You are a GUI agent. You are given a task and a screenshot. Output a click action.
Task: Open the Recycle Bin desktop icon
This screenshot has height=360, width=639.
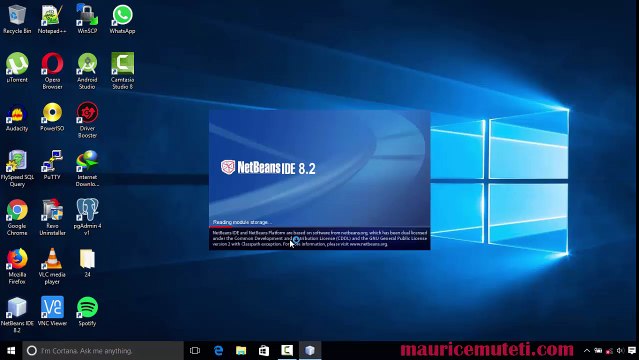coord(17,18)
